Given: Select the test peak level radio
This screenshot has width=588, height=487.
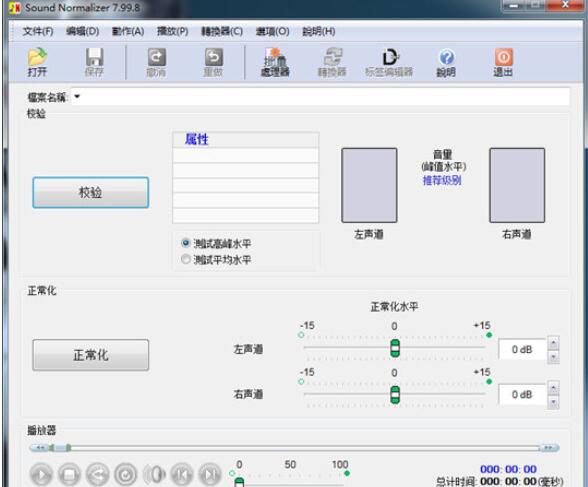Looking at the screenshot, I should [x=185, y=243].
